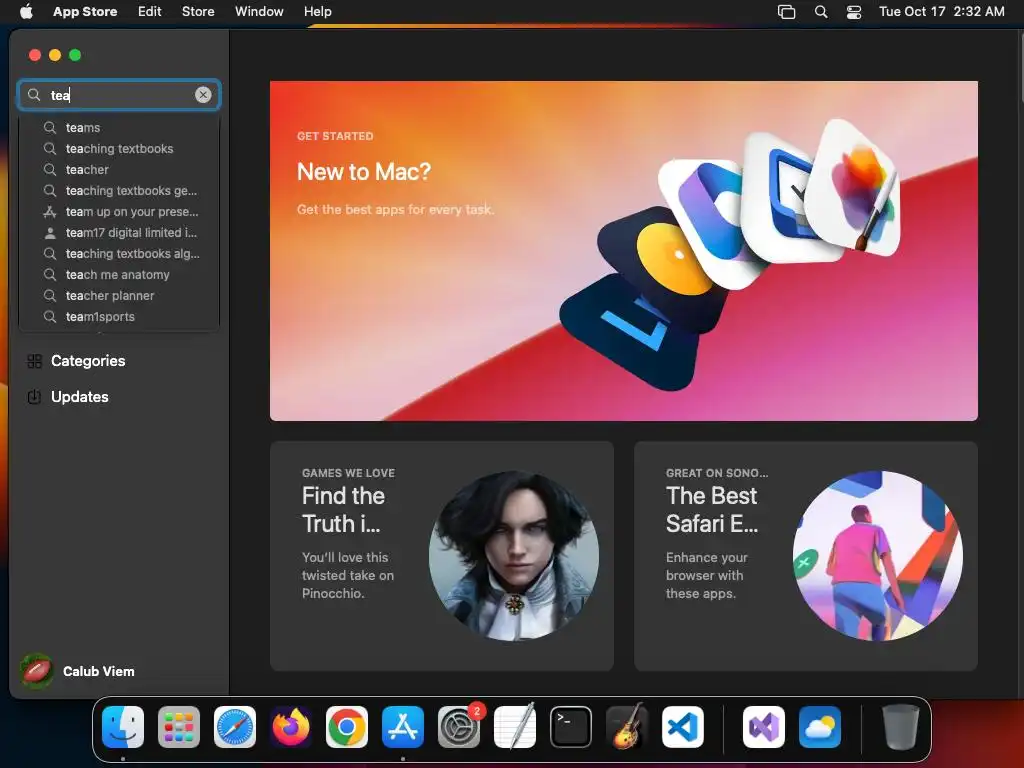Open Visual Studio from the Dock
This screenshot has width=1024, height=768.
click(x=764, y=727)
